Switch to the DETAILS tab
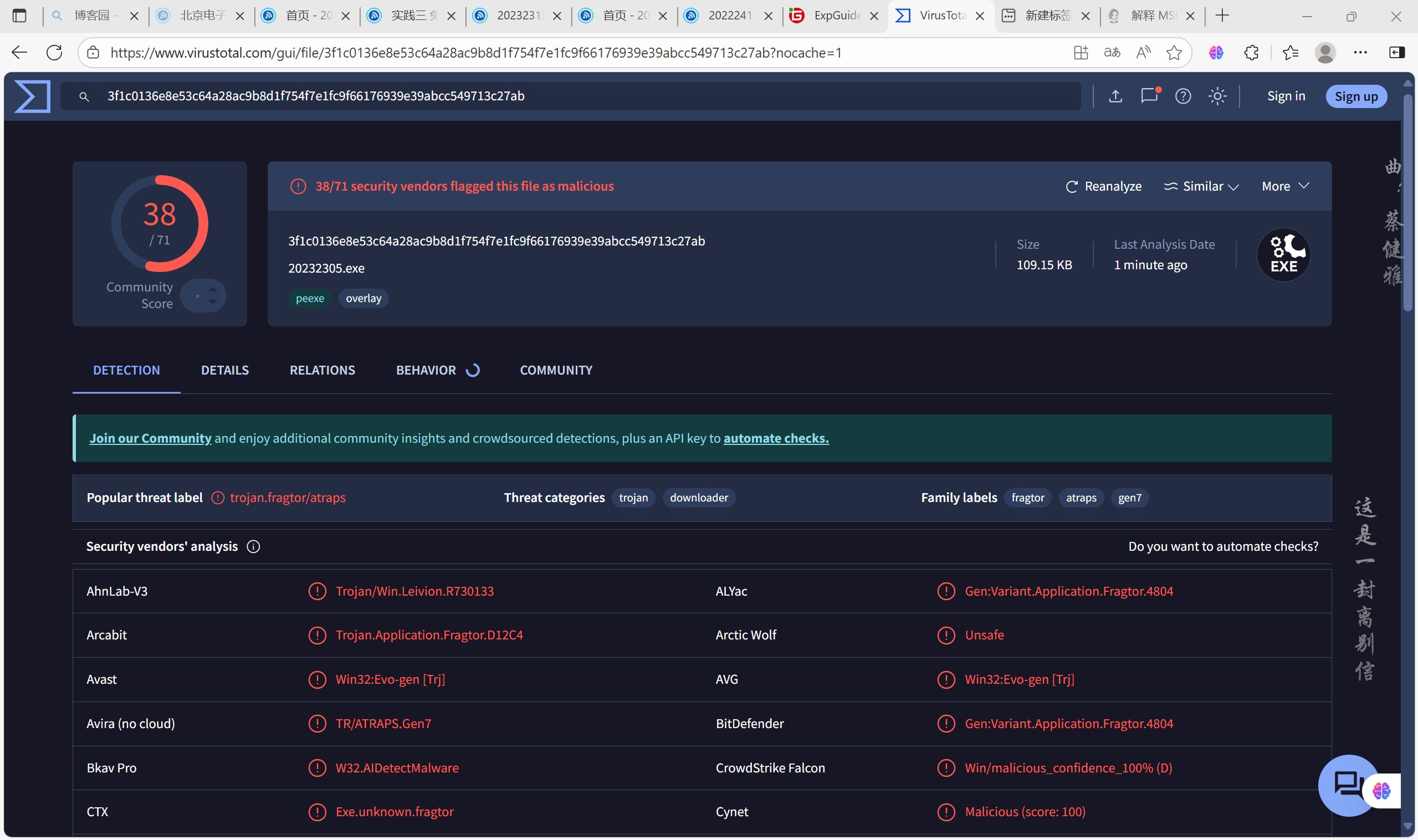This screenshot has width=1418, height=840. click(225, 370)
